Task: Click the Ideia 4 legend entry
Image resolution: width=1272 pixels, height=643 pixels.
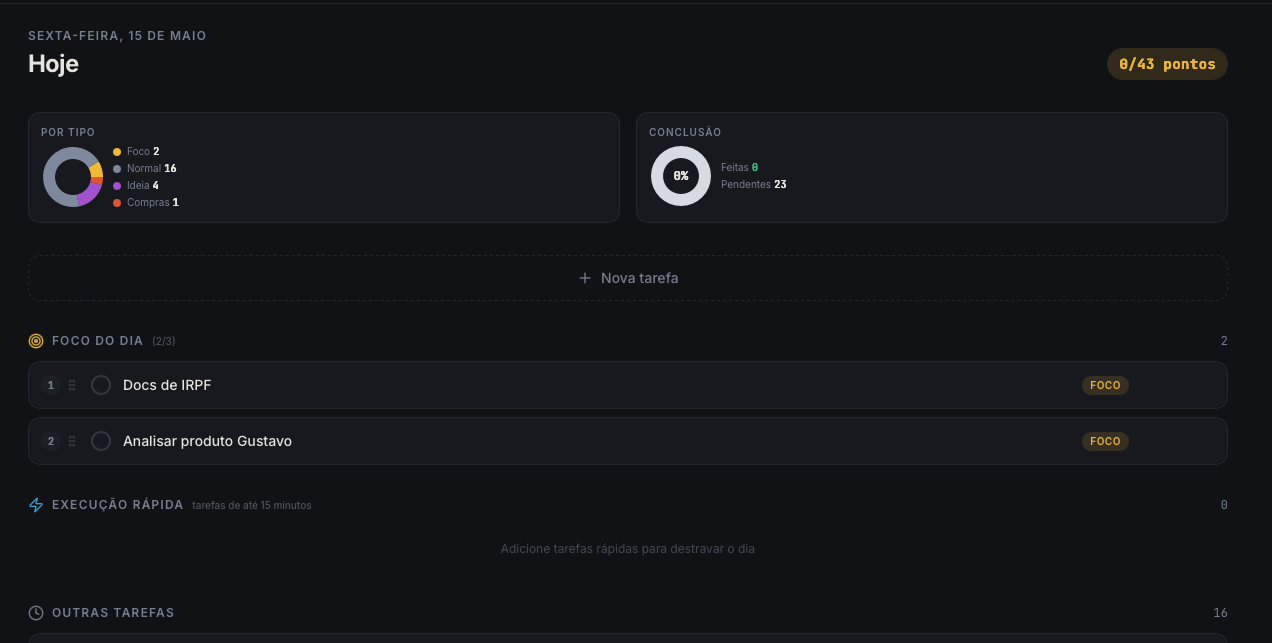Action: point(136,186)
